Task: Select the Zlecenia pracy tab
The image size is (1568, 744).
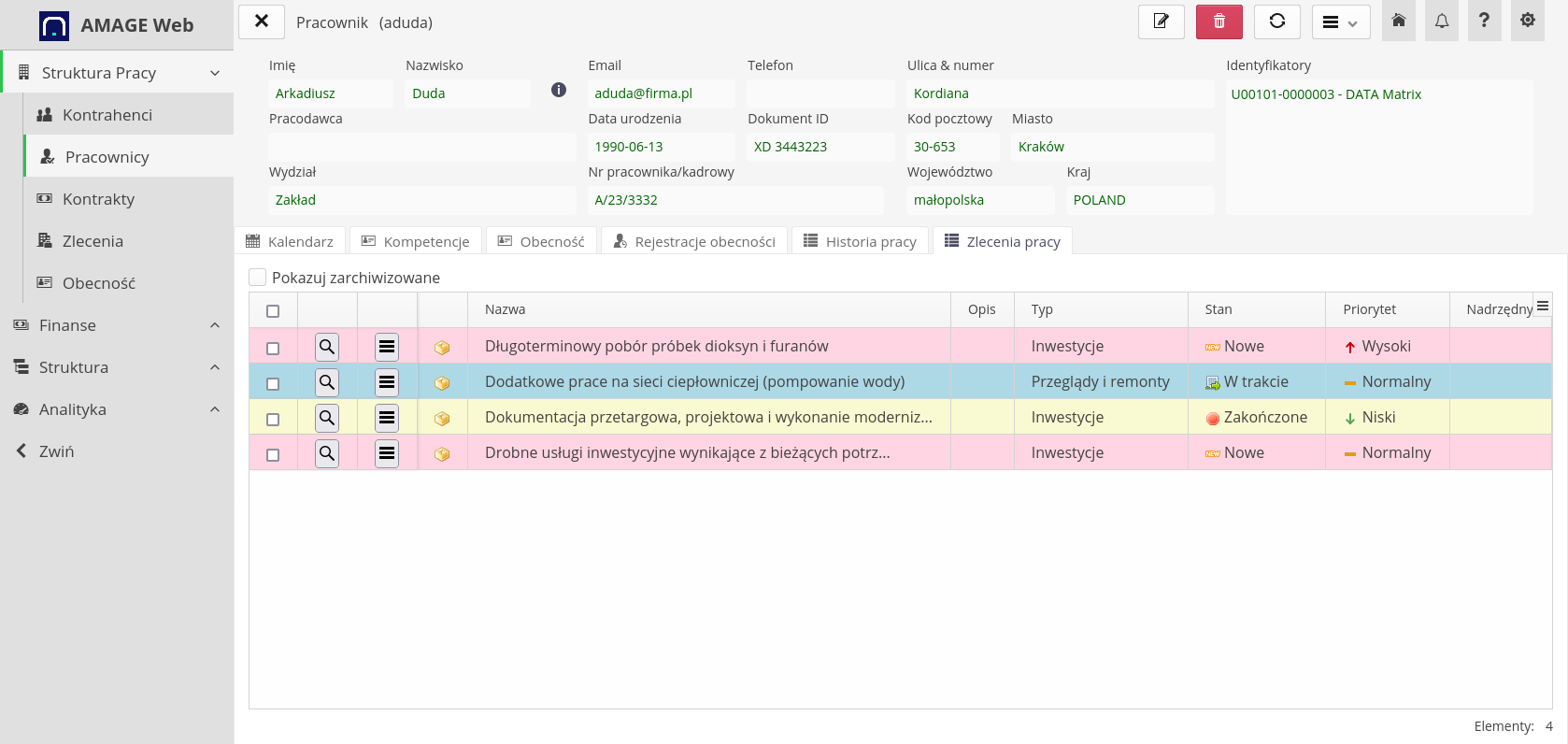Action: tap(1003, 241)
